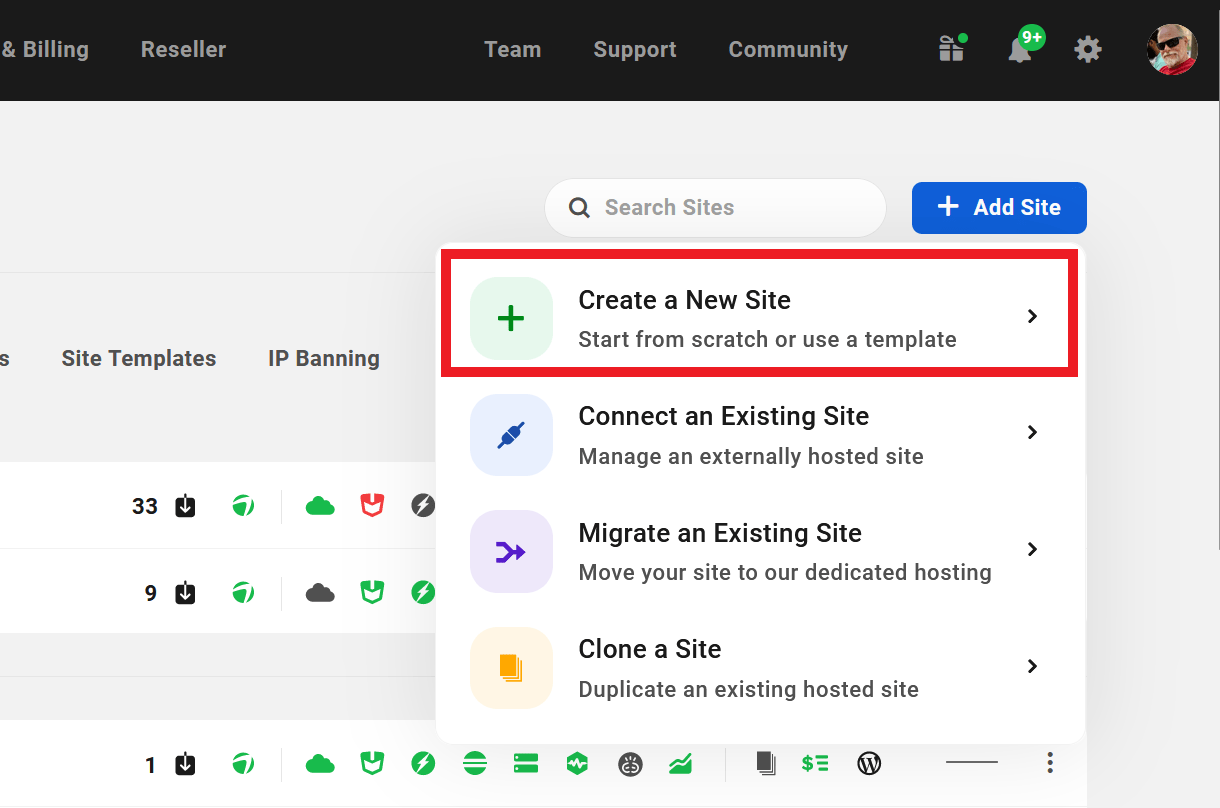Expand the Create a New Site chevron

[1032, 315]
